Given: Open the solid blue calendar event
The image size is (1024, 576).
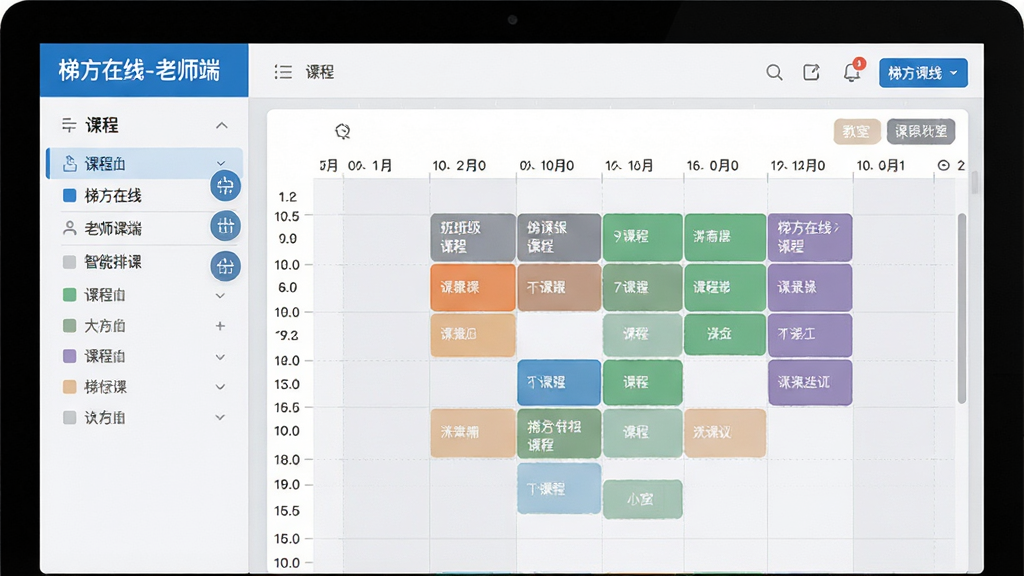Looking at the screenshot, I should point(559,383).
